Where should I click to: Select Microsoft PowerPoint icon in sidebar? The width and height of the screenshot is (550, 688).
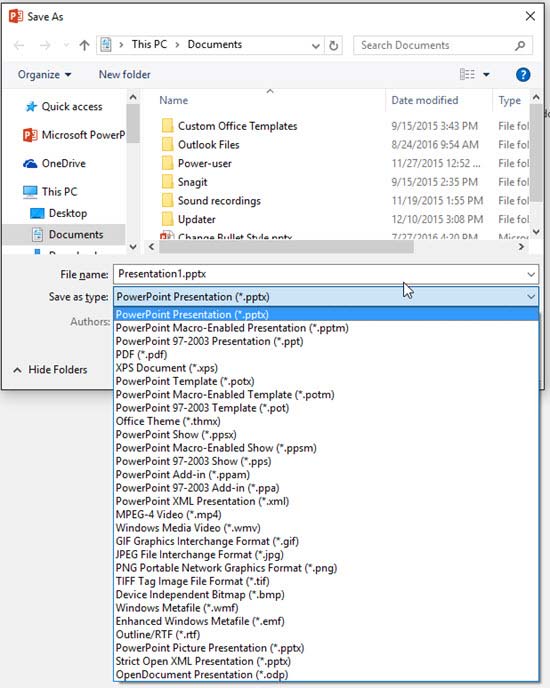pos(30,135)
